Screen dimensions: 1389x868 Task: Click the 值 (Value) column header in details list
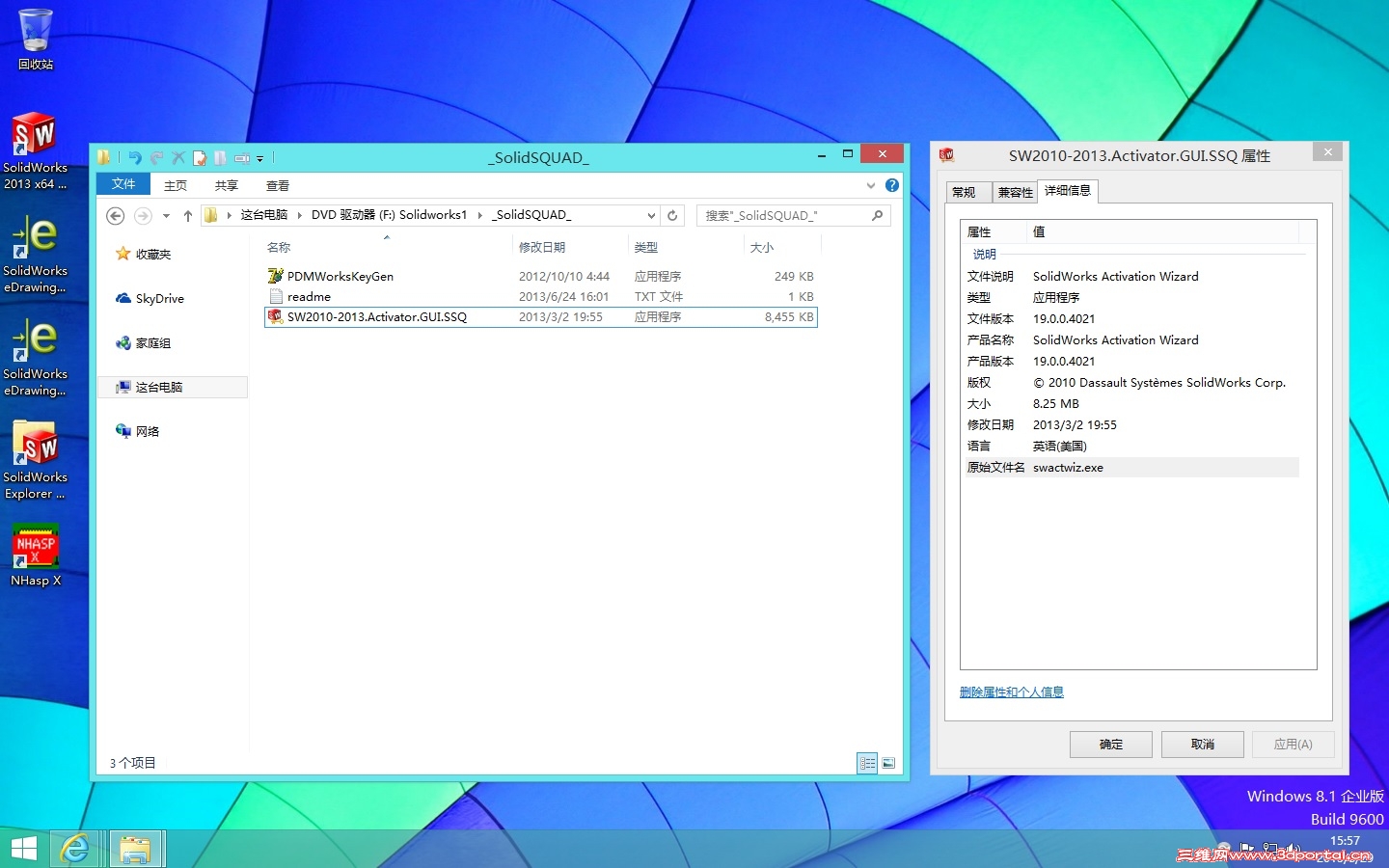click(1162, 231)
